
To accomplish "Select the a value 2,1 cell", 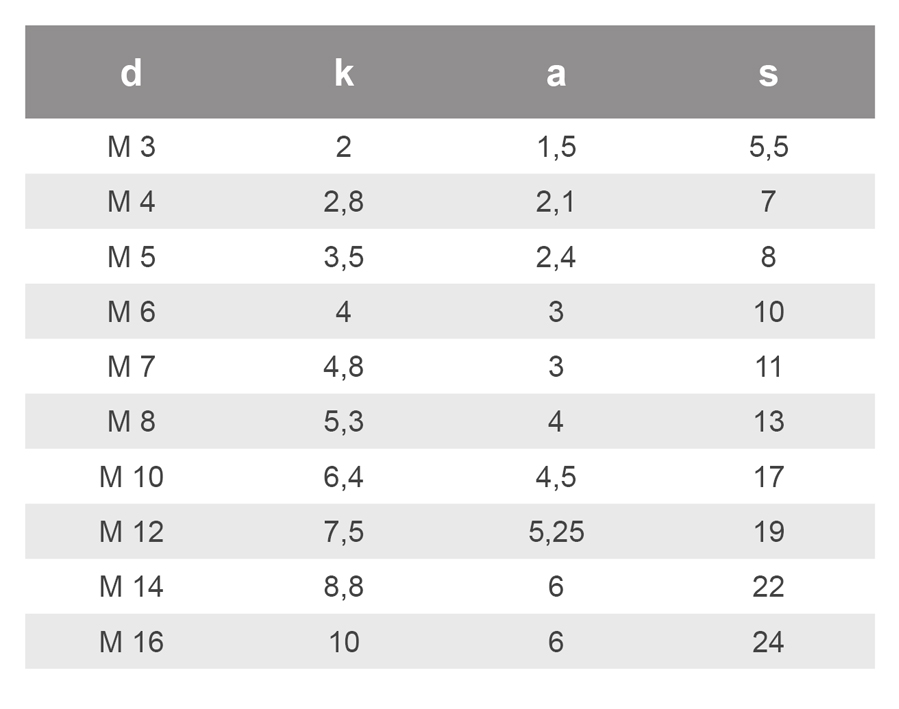I will (556, 202).
